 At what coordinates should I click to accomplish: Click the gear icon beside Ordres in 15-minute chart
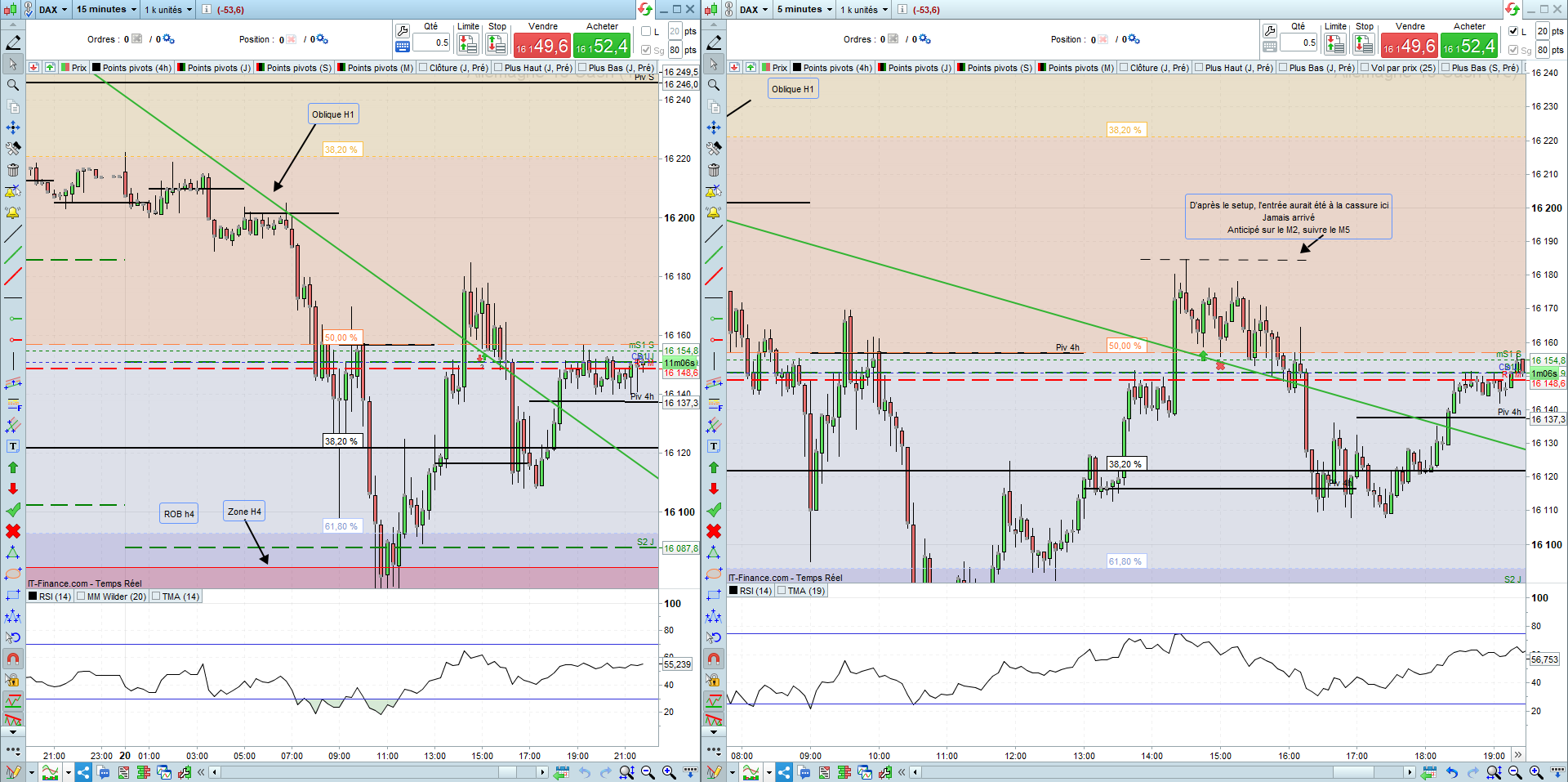169,39
